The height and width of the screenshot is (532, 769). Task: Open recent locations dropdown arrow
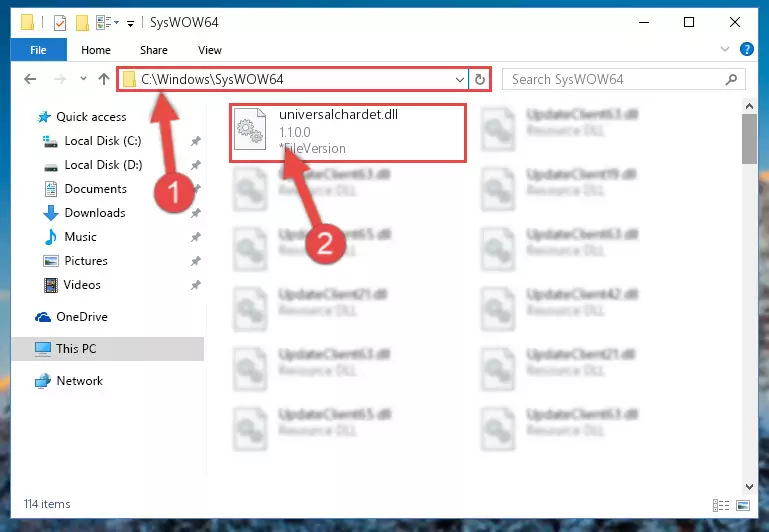83,78
